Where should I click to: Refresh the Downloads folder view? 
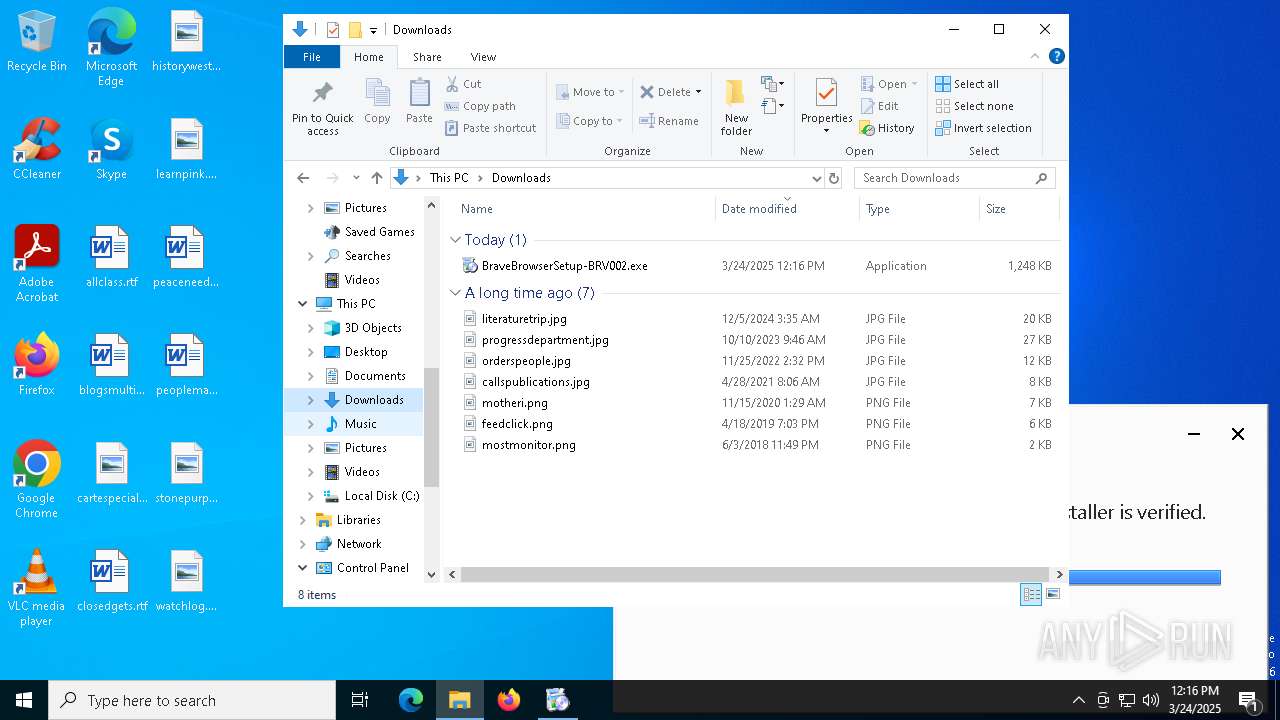click(835, 178)
